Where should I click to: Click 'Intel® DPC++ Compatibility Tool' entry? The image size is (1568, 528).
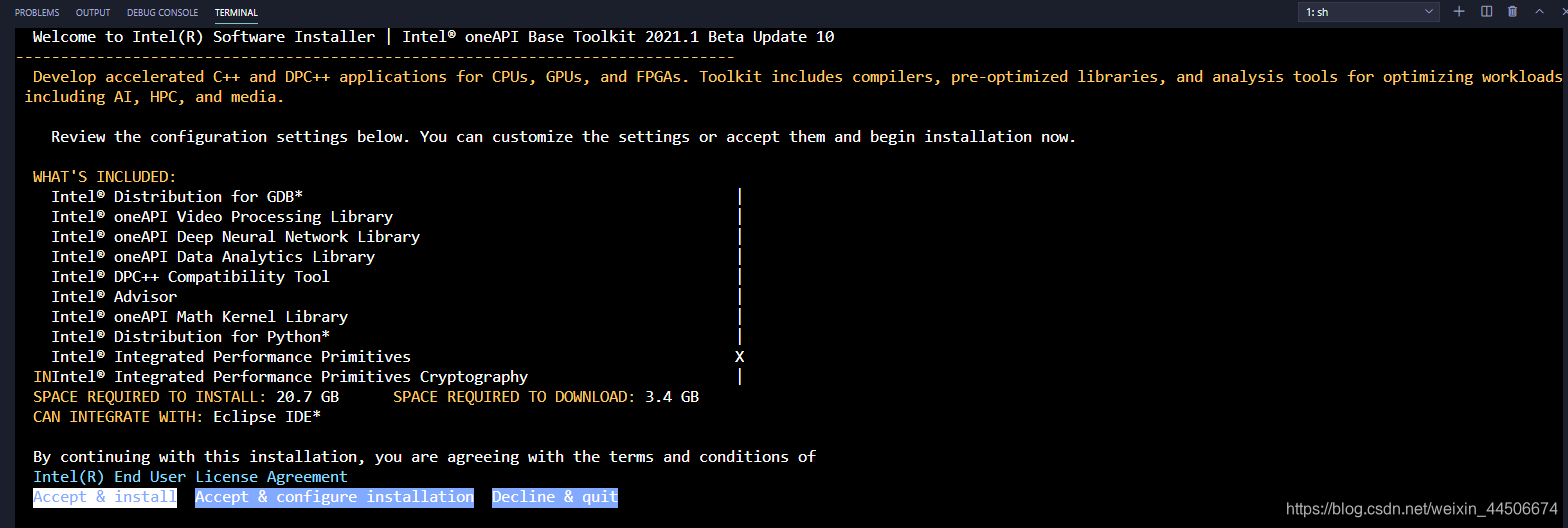coord(190,277)
